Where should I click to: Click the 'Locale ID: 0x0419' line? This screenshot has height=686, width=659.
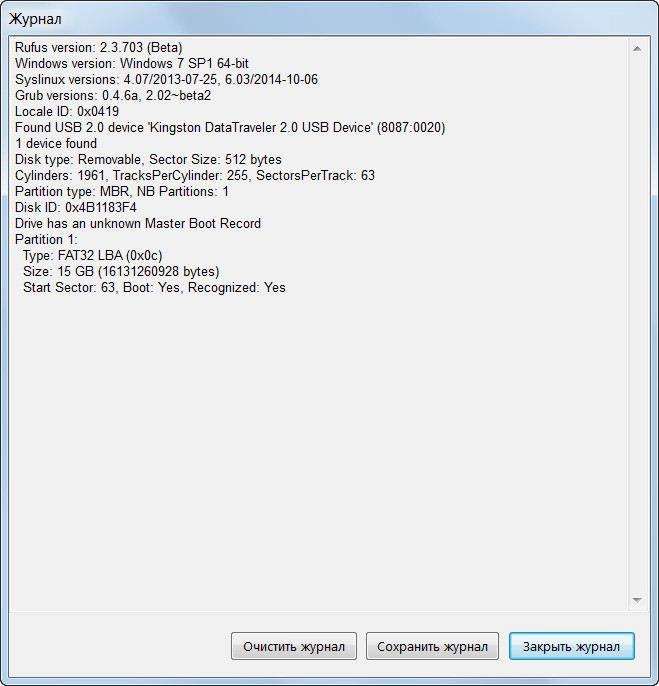coord(67,111)
